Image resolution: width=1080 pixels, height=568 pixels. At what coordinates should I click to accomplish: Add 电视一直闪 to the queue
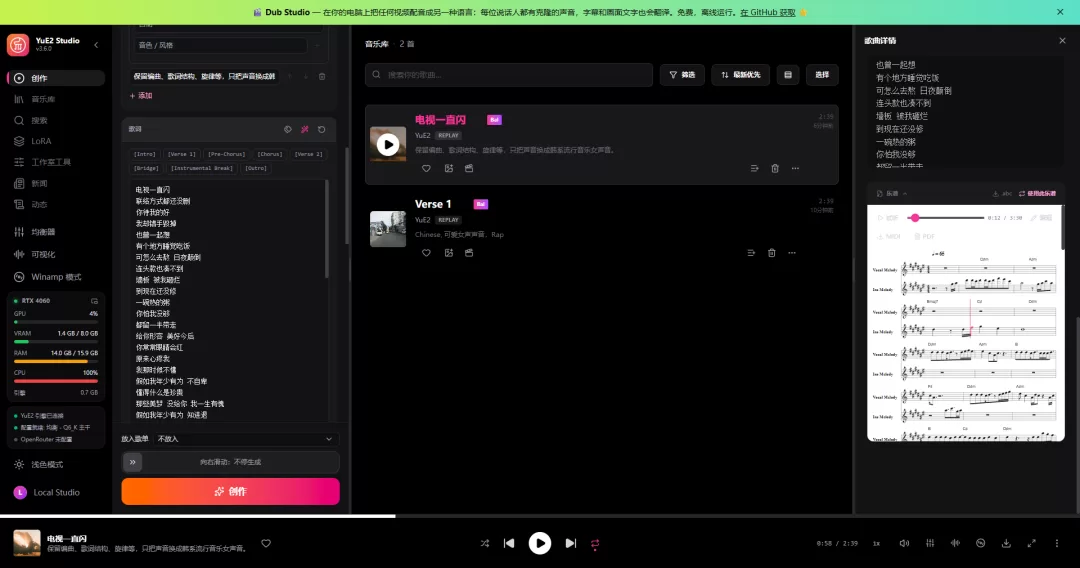click(754, 168)
